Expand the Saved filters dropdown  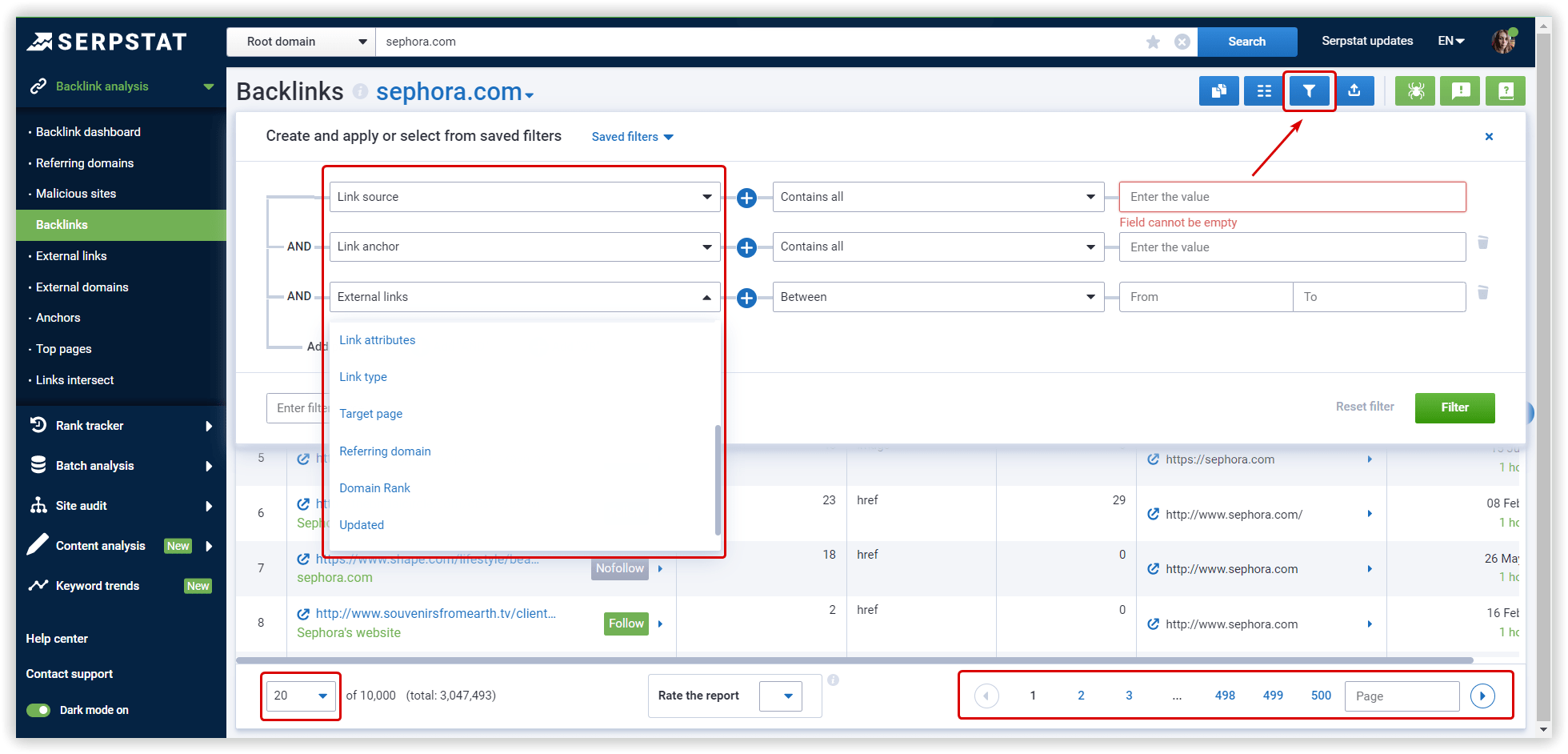point(631,136)
